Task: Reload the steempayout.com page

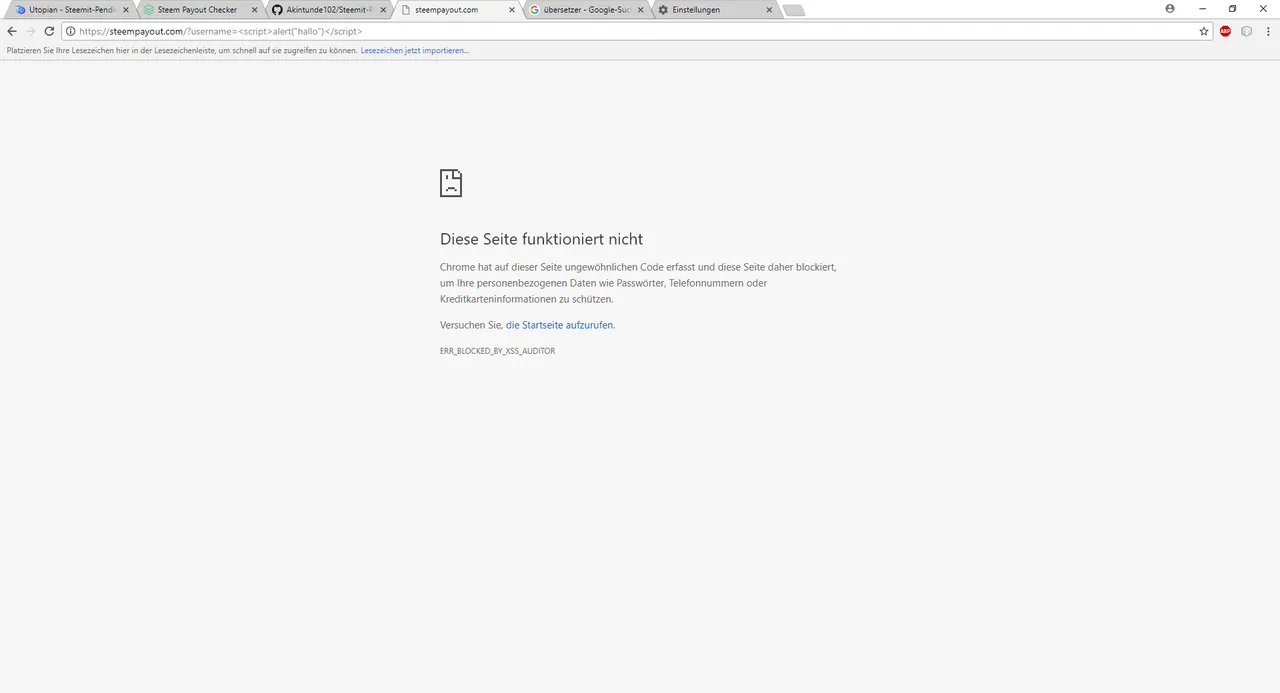Action: [49, 31]
